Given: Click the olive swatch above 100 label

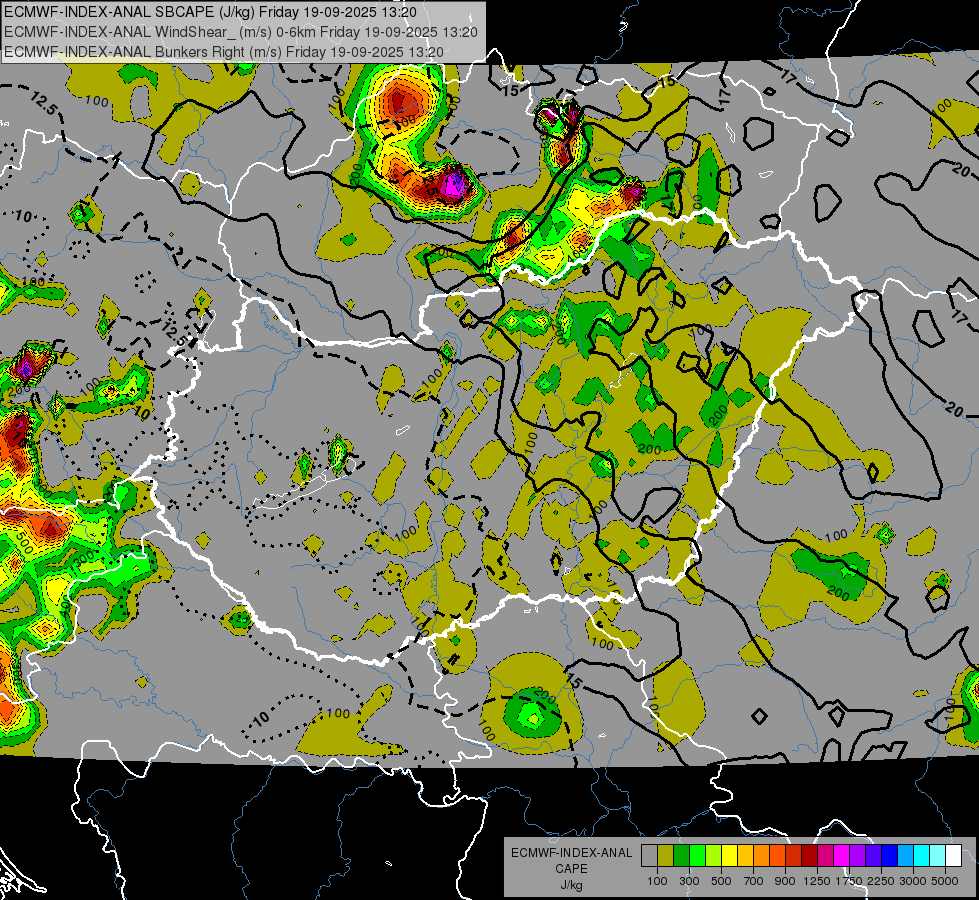Looking at the screenshot, I should click(x=665, y=856).
